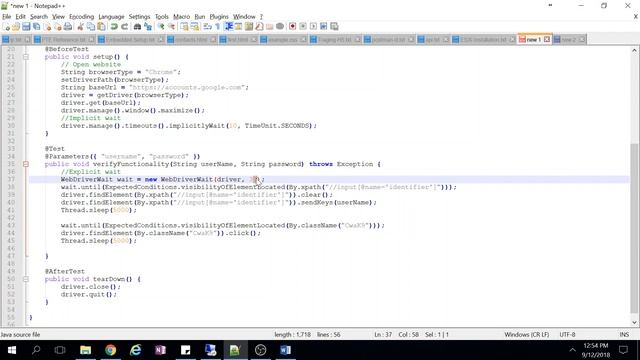The width and height of the screenshot is (640, 360).
Task: Open Find with the binoculars icon
Action: (137, 27)
